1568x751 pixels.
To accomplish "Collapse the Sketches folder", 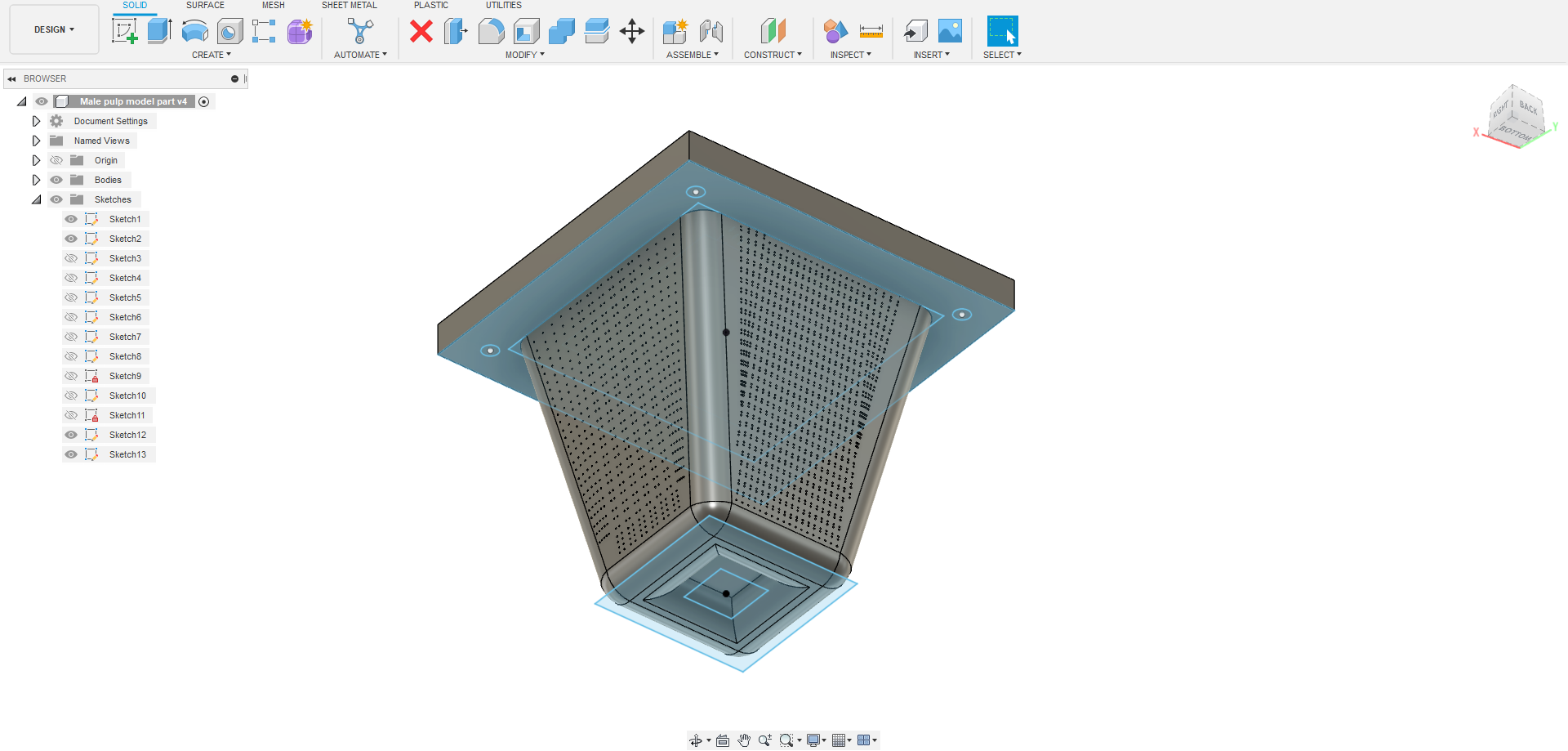I will click(x=36, y=199).
